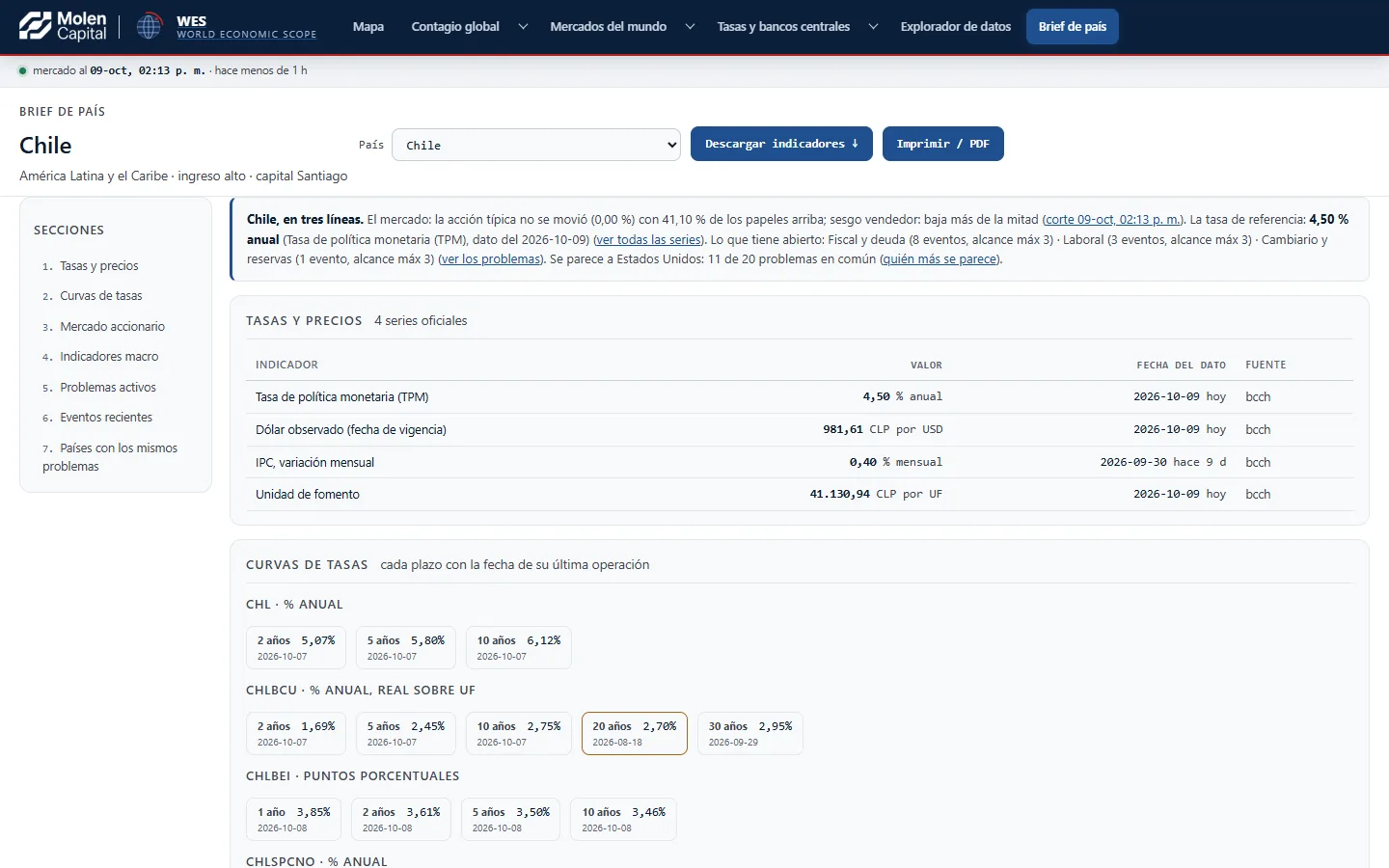This screenshot has width=1389, height=868.
Task: Jump to section Mercado accionario
Action: 112,327
